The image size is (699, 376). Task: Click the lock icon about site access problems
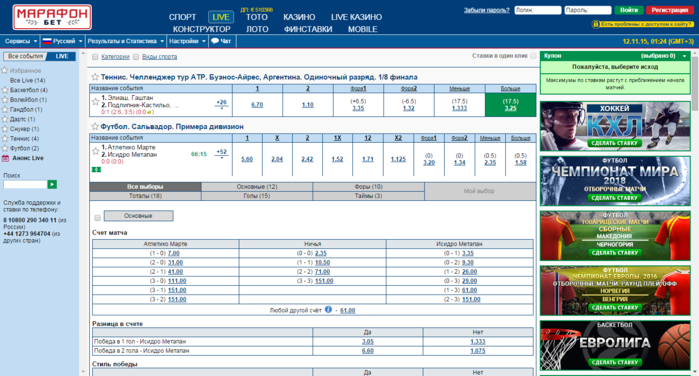click(x=595, y=24)
